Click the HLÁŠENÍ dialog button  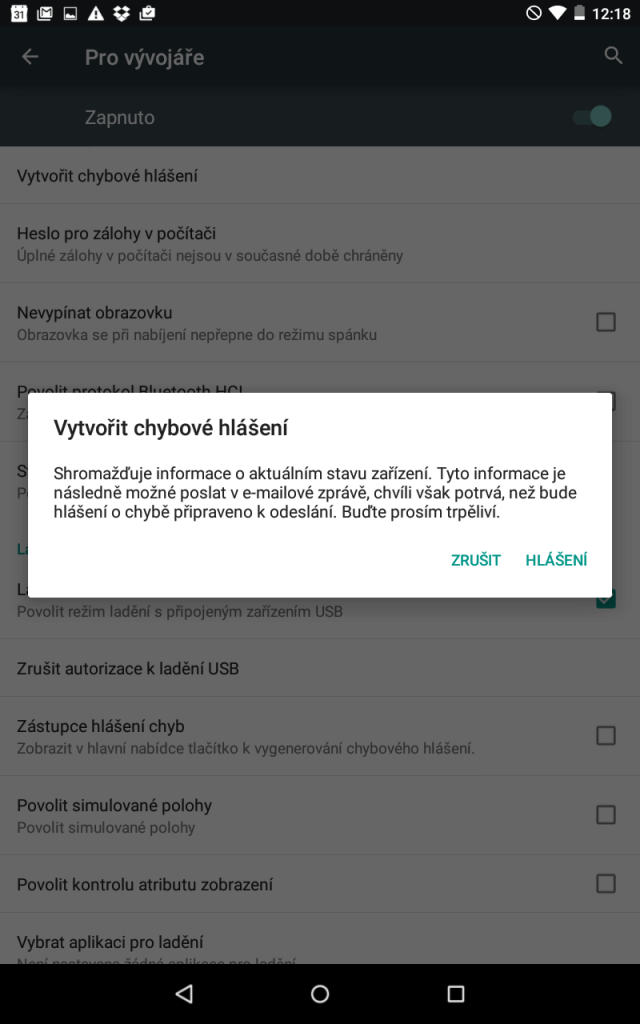556,560
